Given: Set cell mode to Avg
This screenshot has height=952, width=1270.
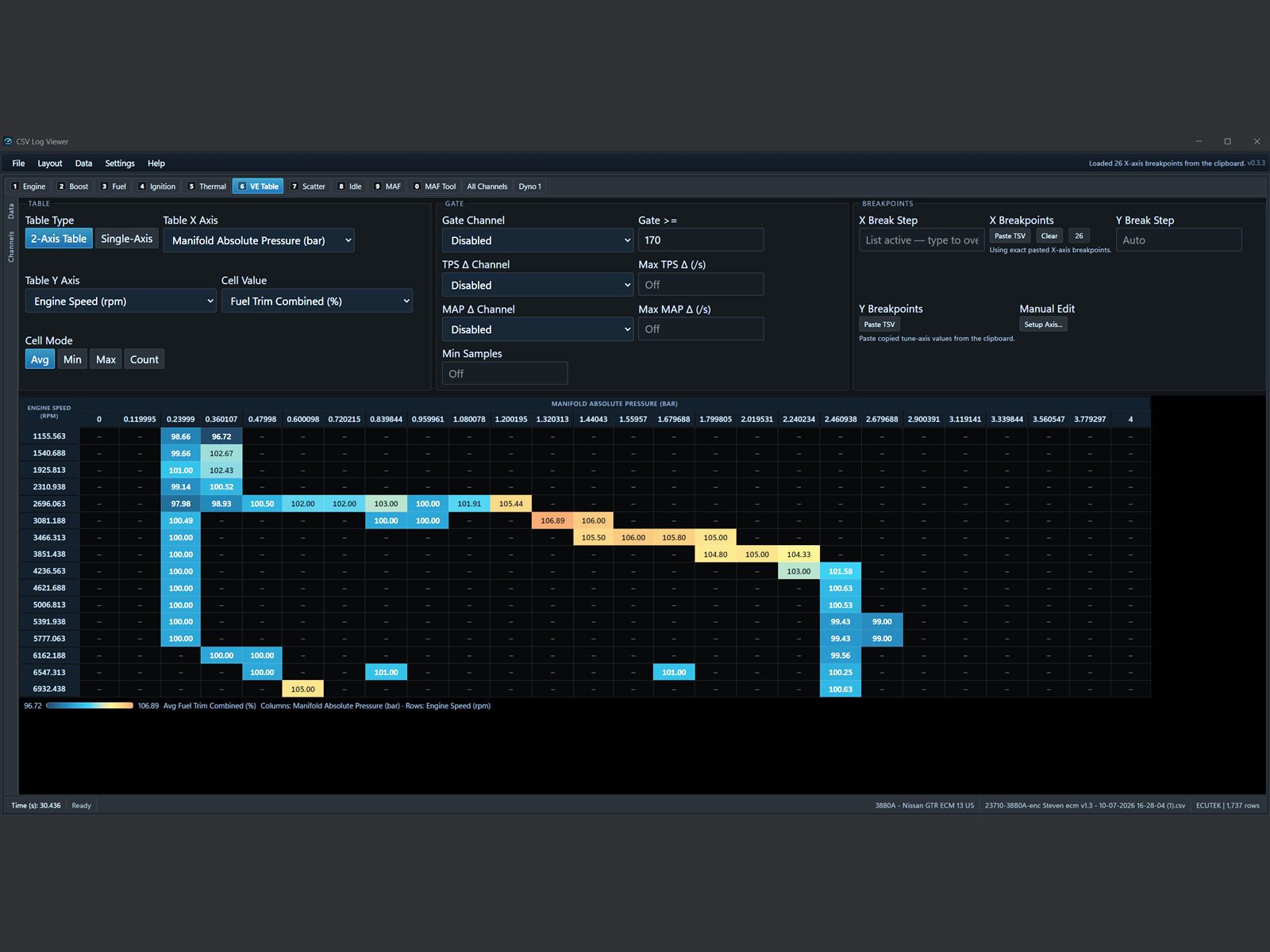Looking at the screenshot, I should click(40, 359).
